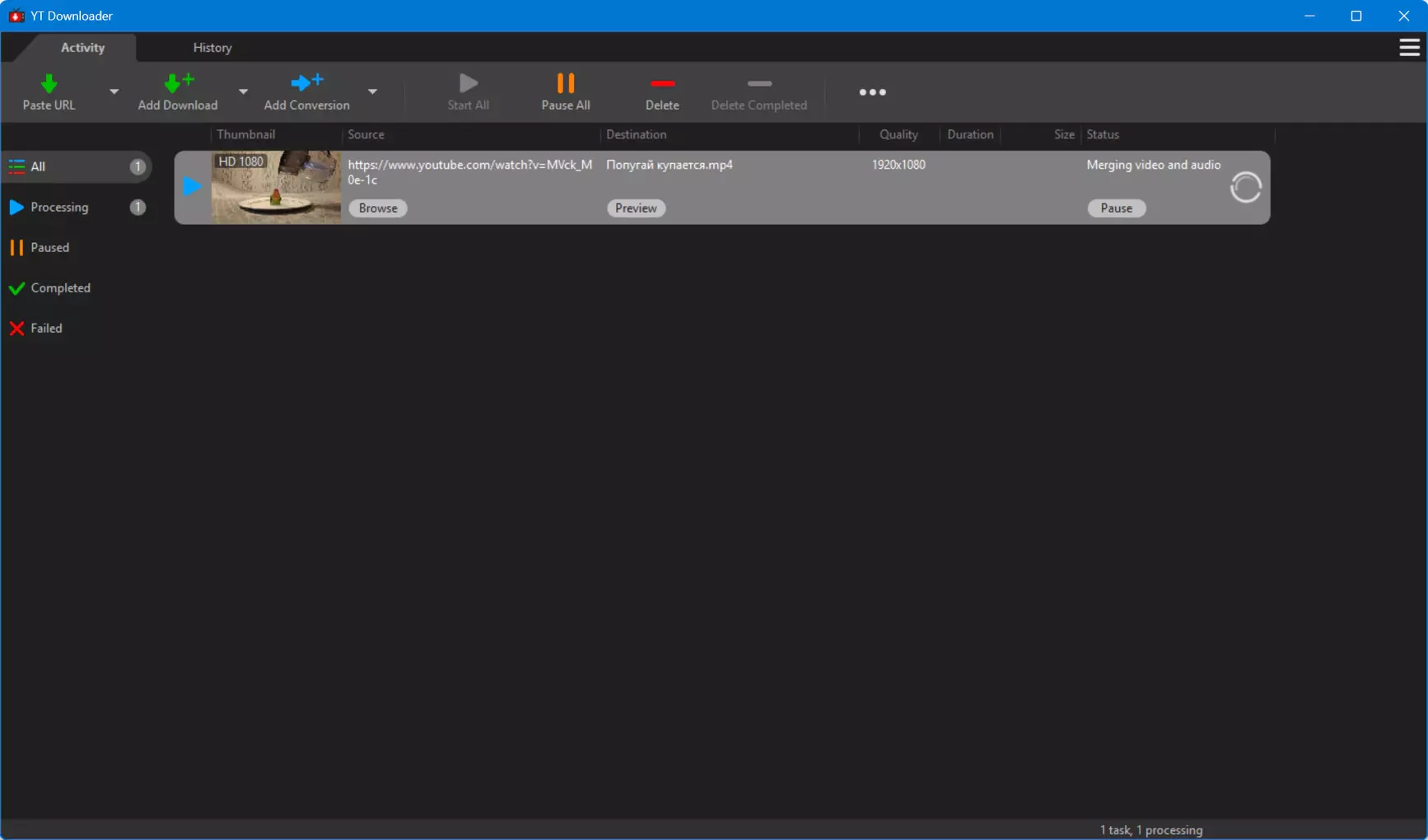Click the Pause button in the task row
The image size is (1428, 840).
click(1117, 208)
